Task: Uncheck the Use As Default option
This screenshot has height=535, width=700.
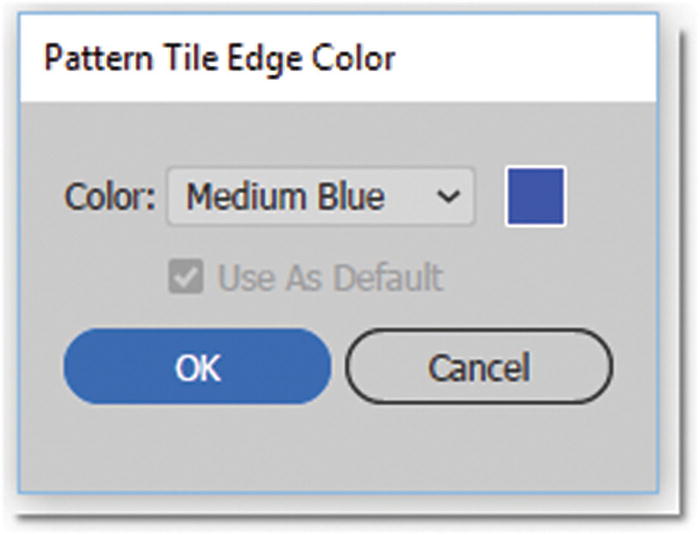Action: 185,277
